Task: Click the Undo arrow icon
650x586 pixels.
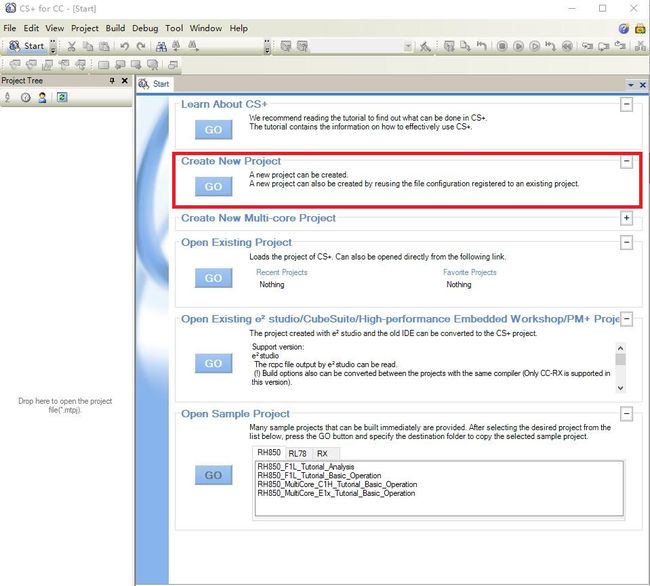Action: click(x=124, y=46)
